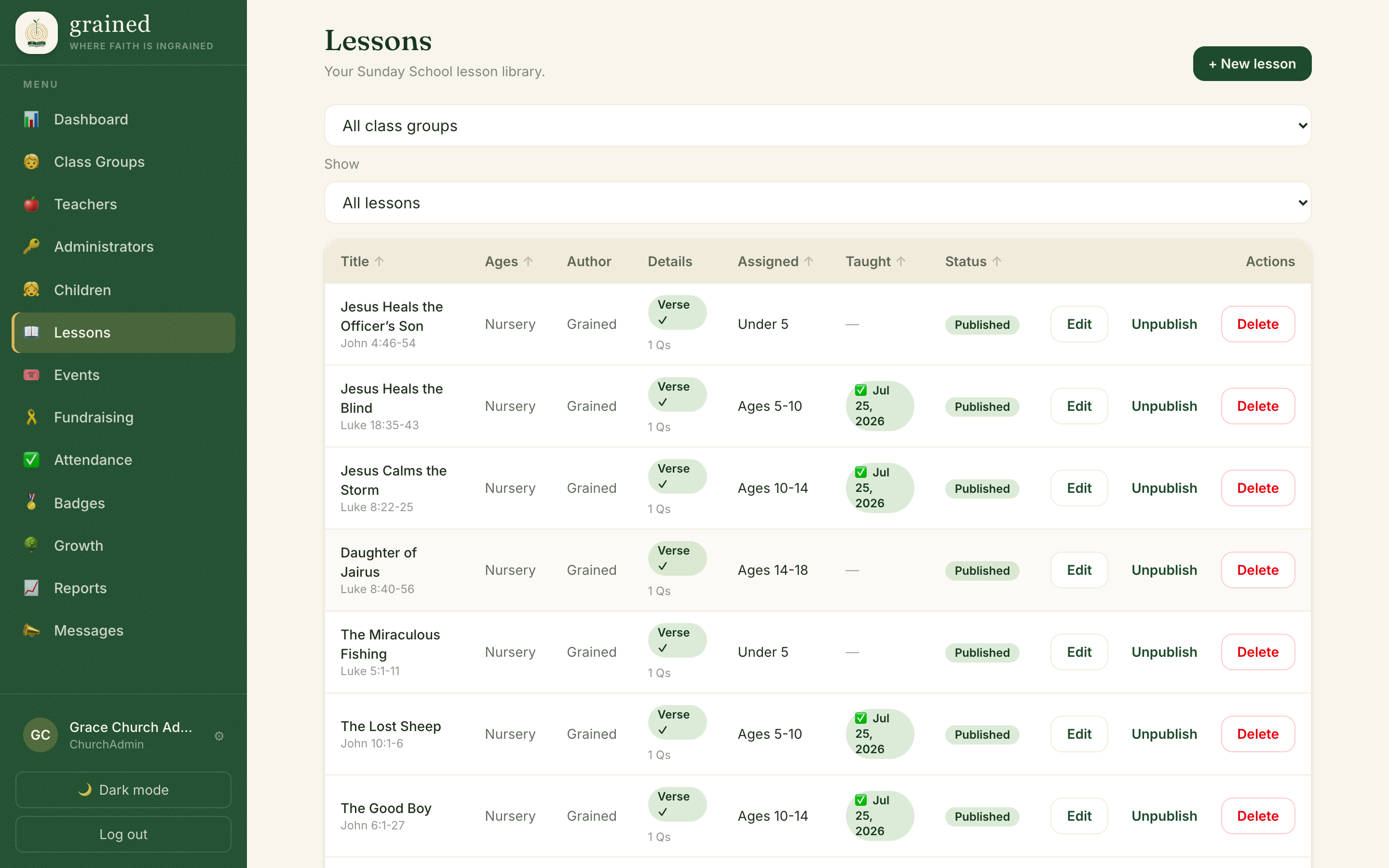The width and height of the screenshot is (1389, 868).
Task: Click Published status of The Miraculous Fishing
Action: [982, 653]
